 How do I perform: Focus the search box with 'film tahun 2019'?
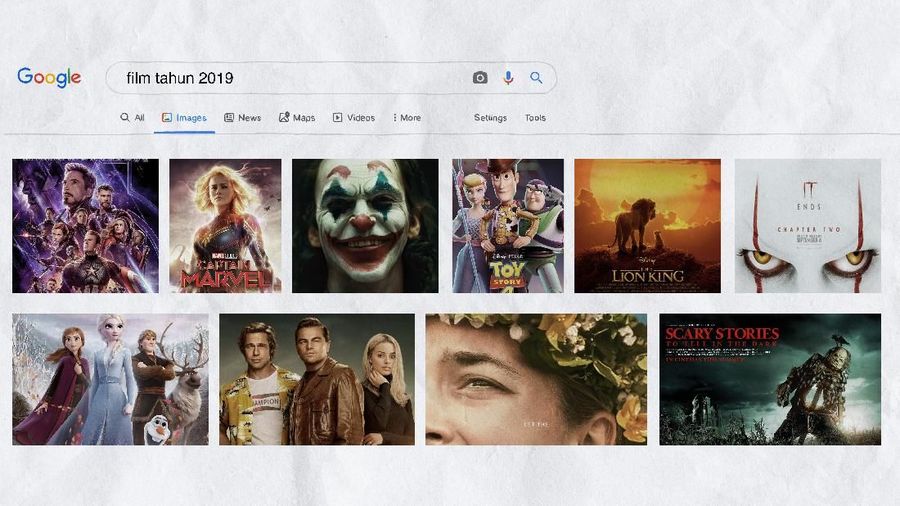point(331,77)
